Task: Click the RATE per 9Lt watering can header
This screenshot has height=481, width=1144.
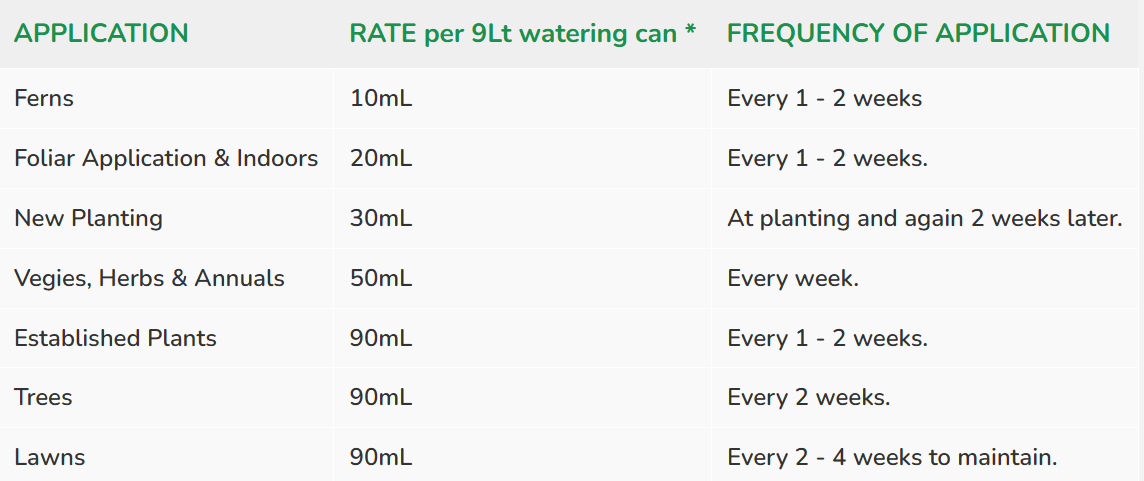Action: [523, 34]
